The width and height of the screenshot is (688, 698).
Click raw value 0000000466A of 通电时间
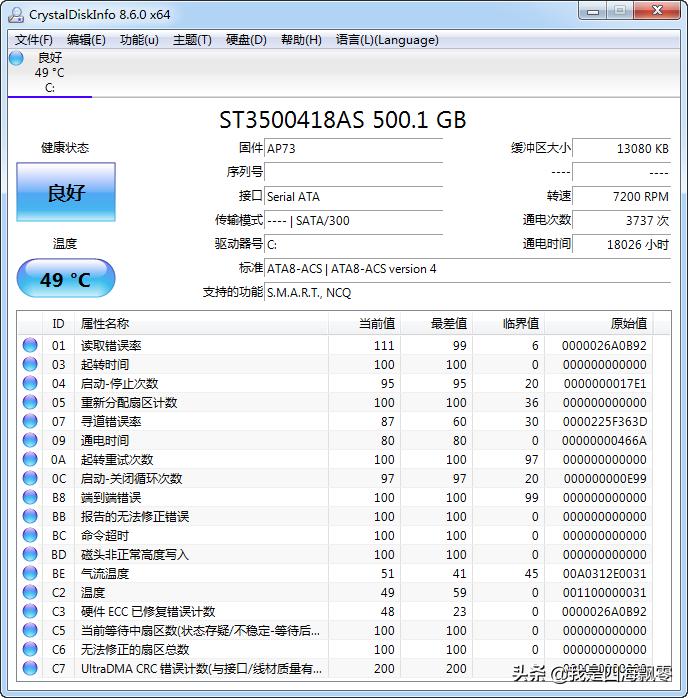click(605, 440)
